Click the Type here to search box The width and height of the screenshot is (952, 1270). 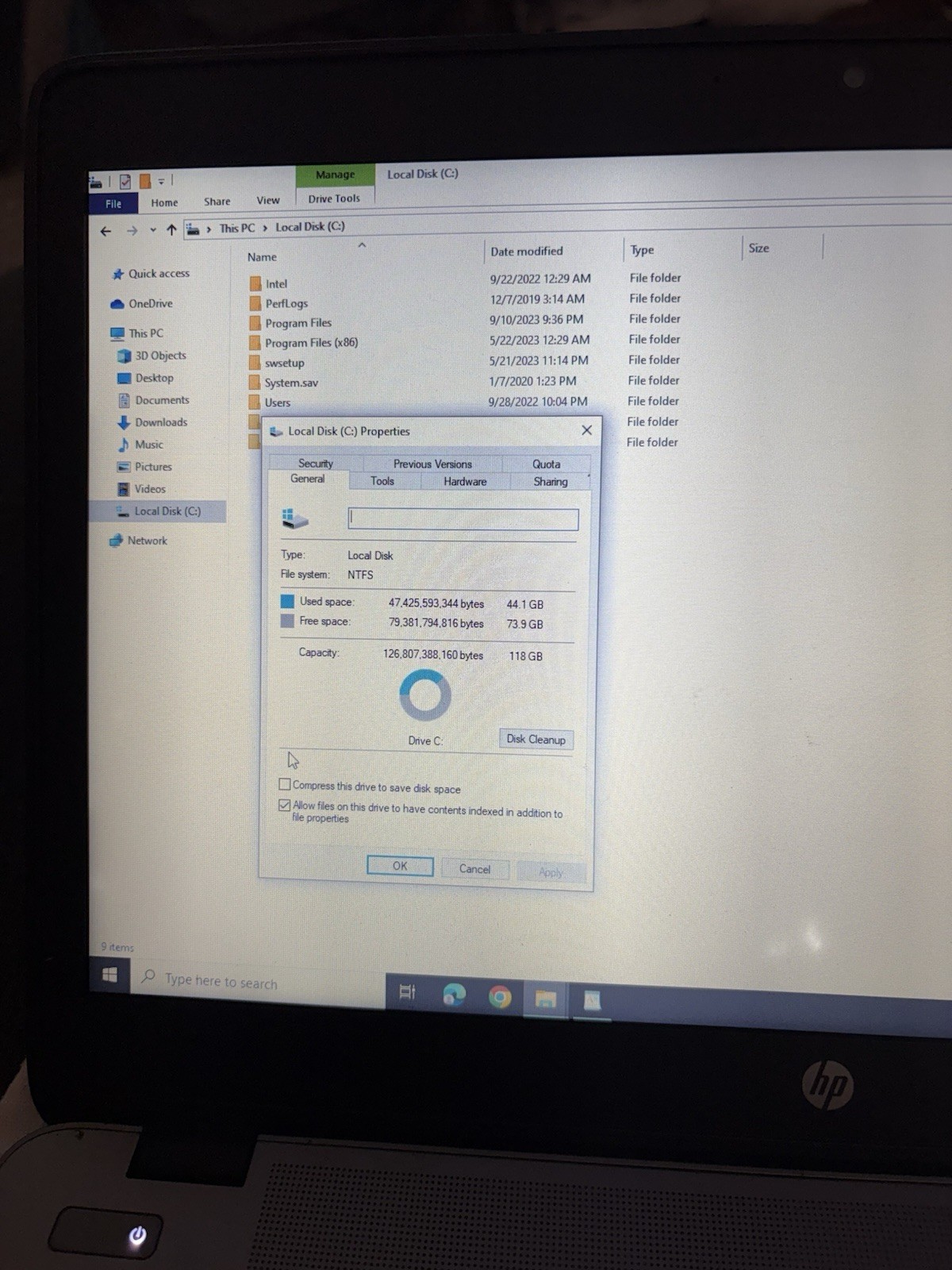(259, 983)
